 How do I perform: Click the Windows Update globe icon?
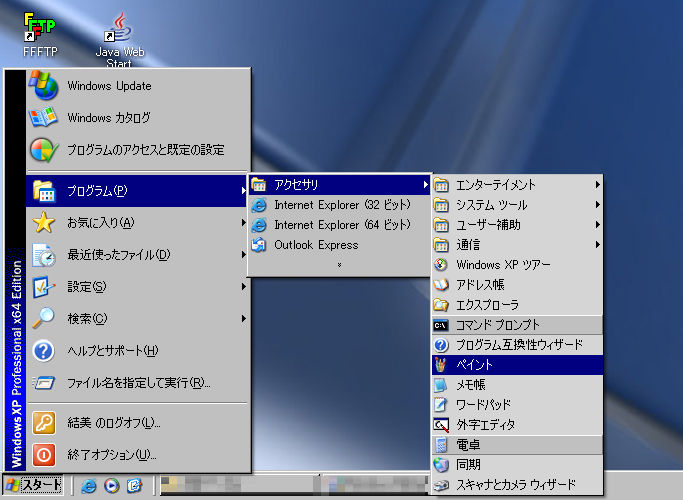point(44,85)
